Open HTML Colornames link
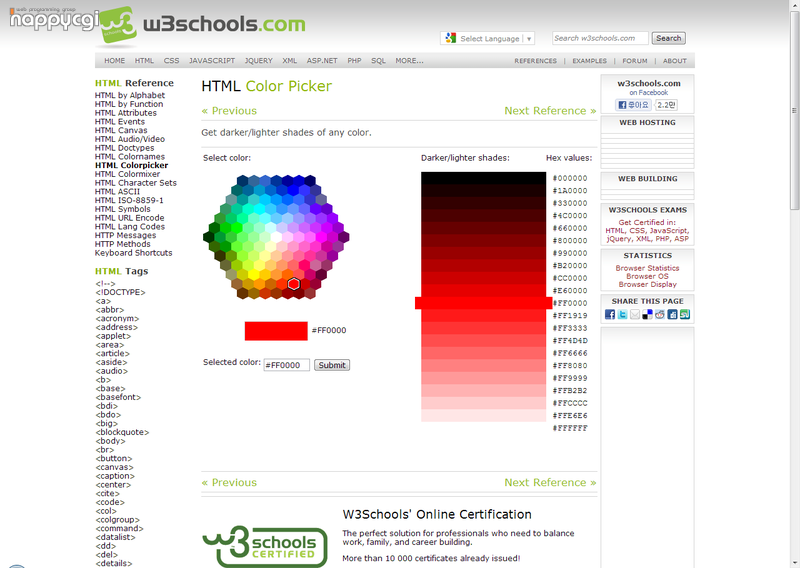Screen dimensions: 800x568 pos(130,157)
